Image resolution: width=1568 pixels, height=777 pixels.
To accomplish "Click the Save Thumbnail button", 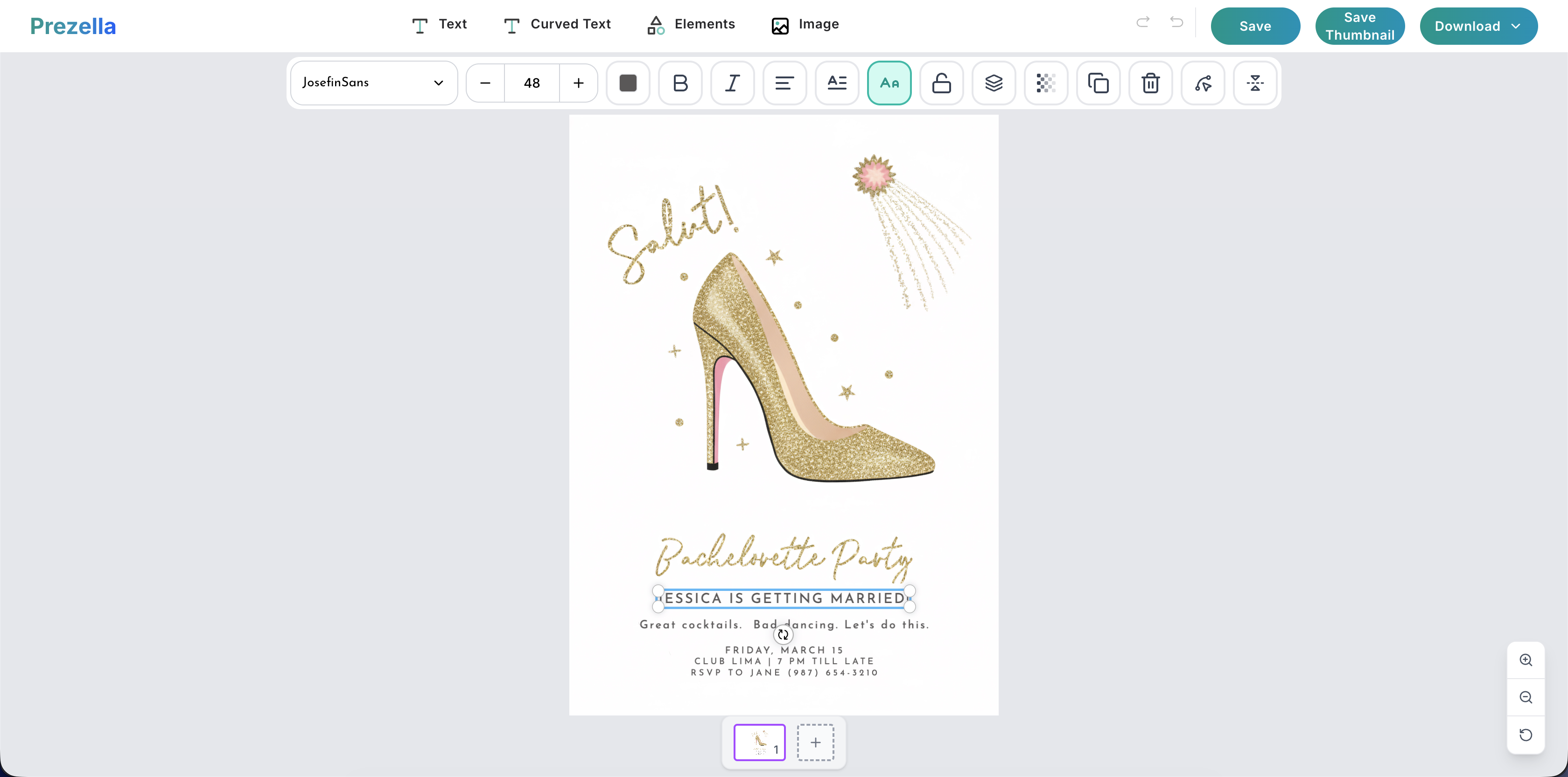I will tap(1359, 26).
